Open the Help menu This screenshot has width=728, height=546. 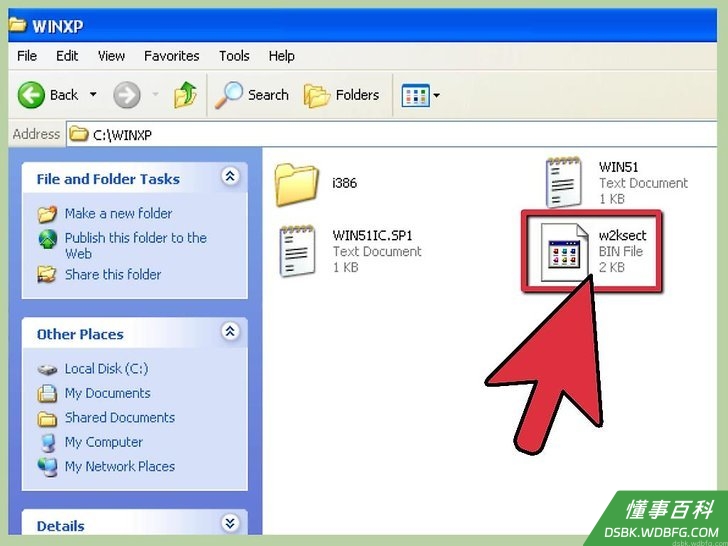(281, 56)
